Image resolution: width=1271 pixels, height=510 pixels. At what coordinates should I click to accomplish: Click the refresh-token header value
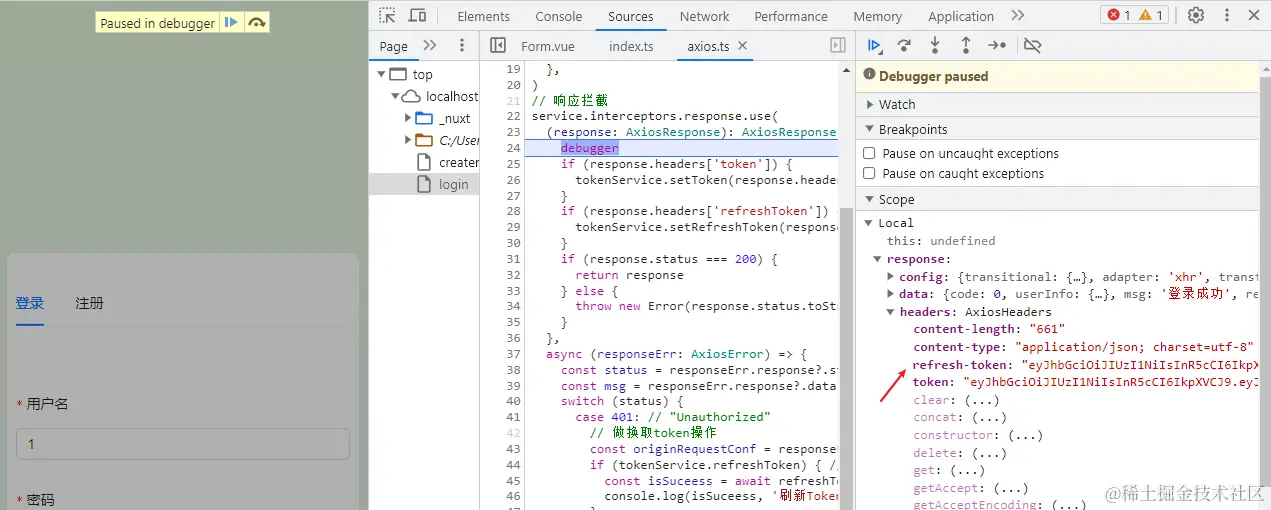[x=1139, y=365]
